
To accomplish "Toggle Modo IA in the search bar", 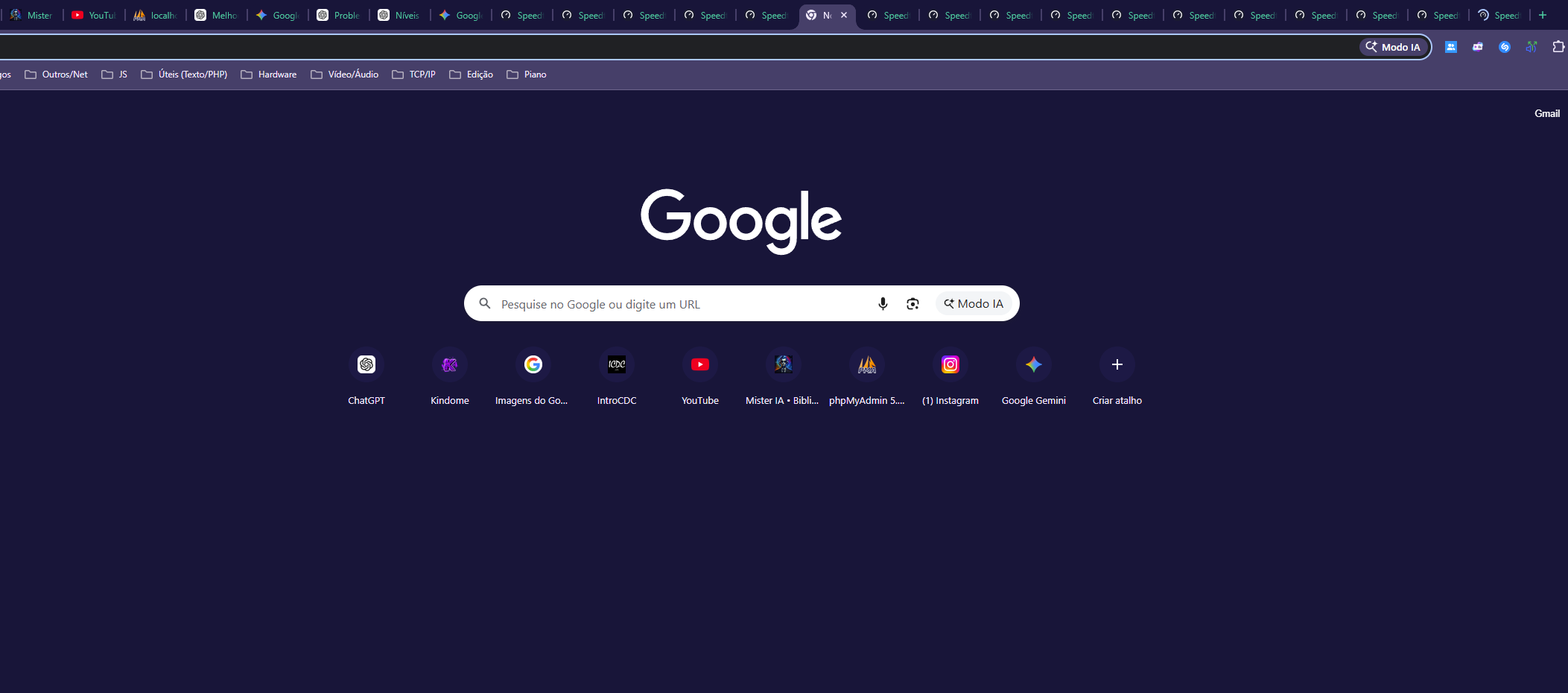I will point(974,303).
